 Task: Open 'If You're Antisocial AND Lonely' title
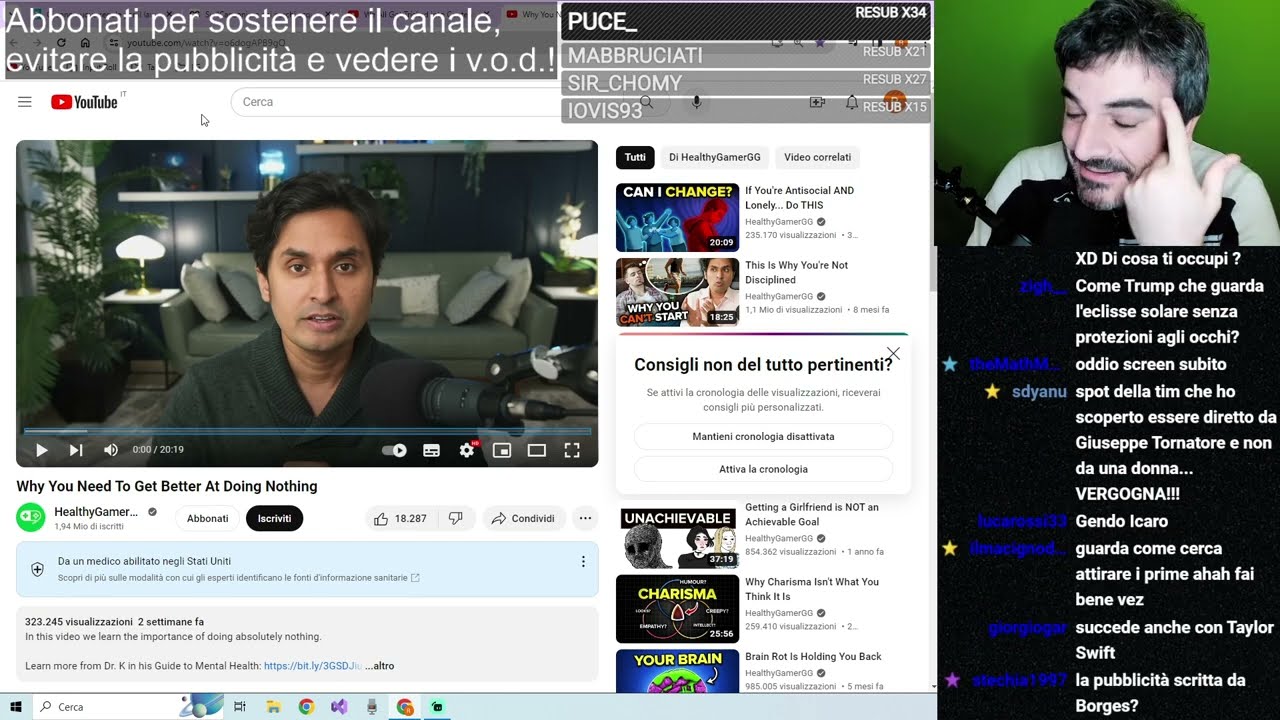pyautogui.click(x=800, y=197)
